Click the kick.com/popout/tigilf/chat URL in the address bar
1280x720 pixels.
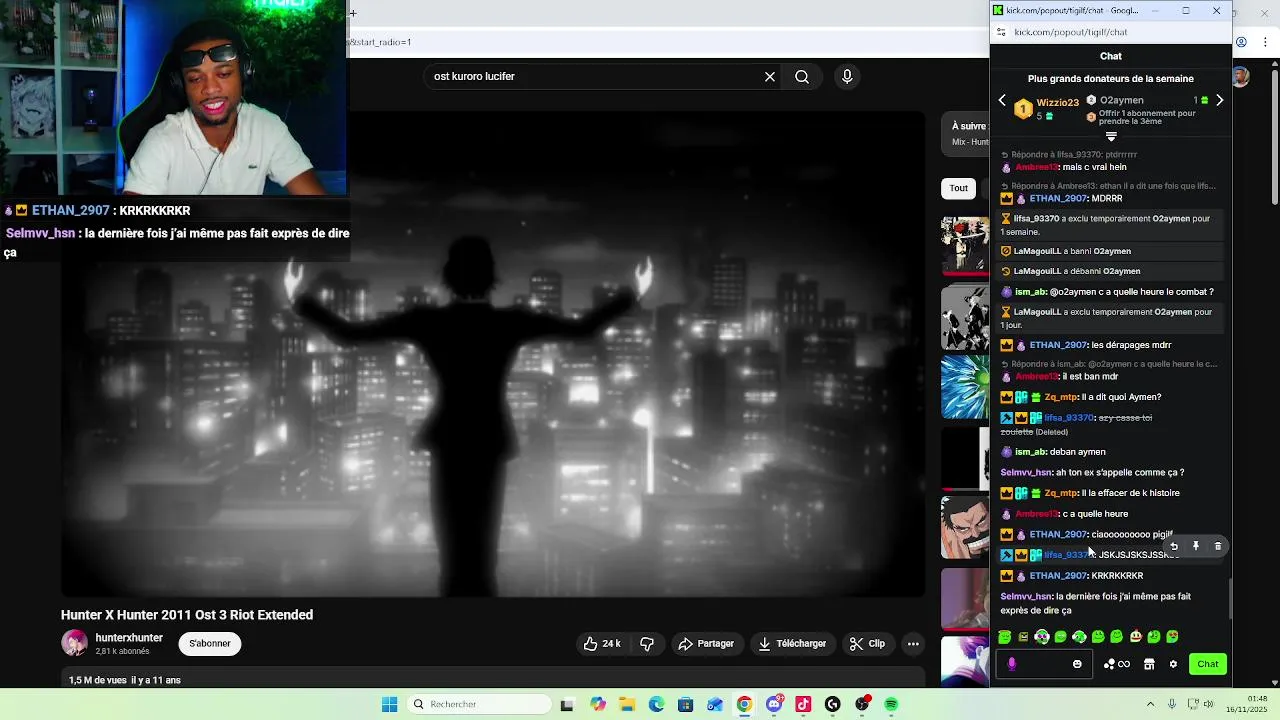[x=1071, y=32]
